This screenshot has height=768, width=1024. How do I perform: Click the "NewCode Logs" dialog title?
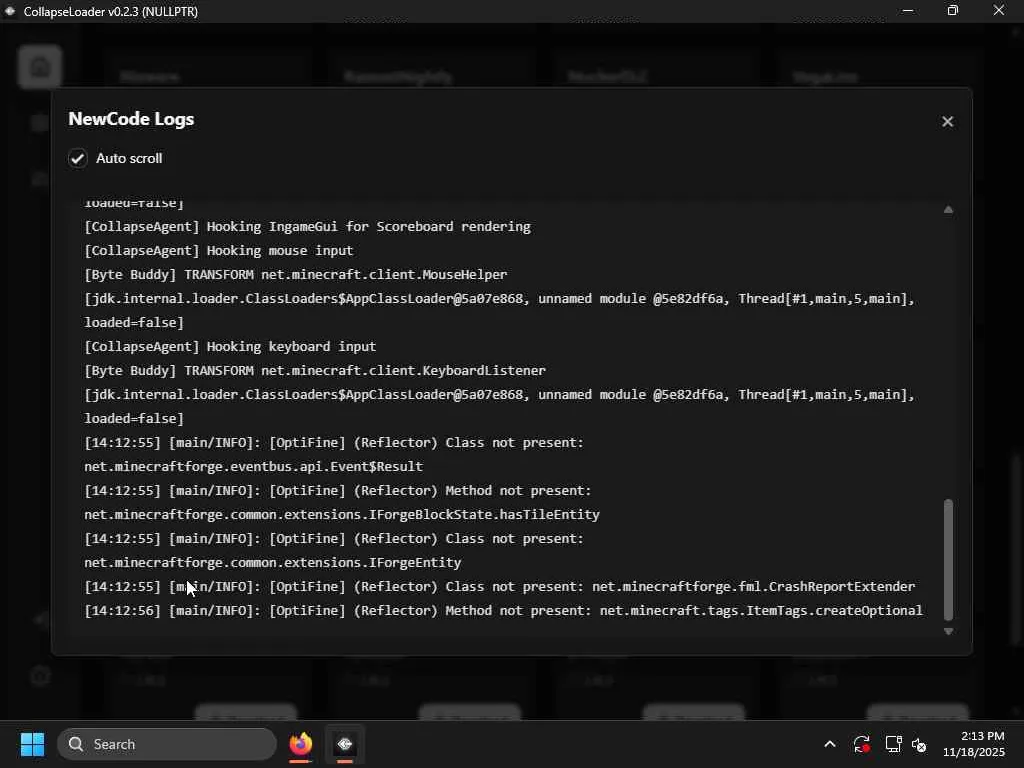point(131,119)
